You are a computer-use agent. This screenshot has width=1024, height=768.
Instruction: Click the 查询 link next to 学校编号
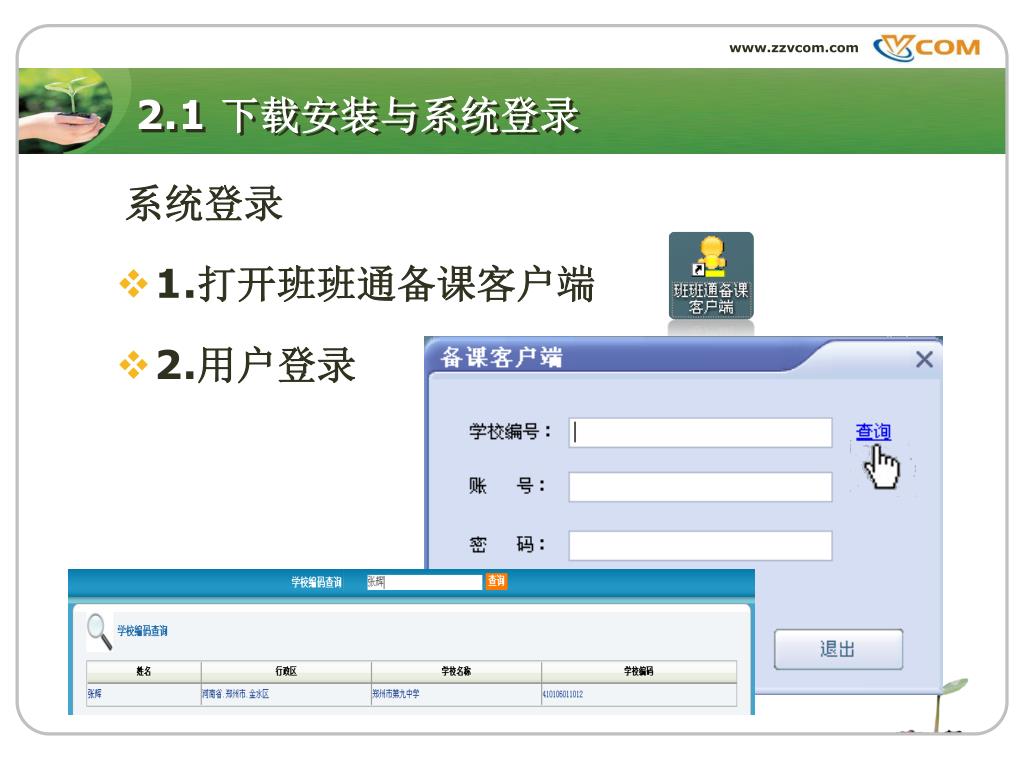point(873,432)
